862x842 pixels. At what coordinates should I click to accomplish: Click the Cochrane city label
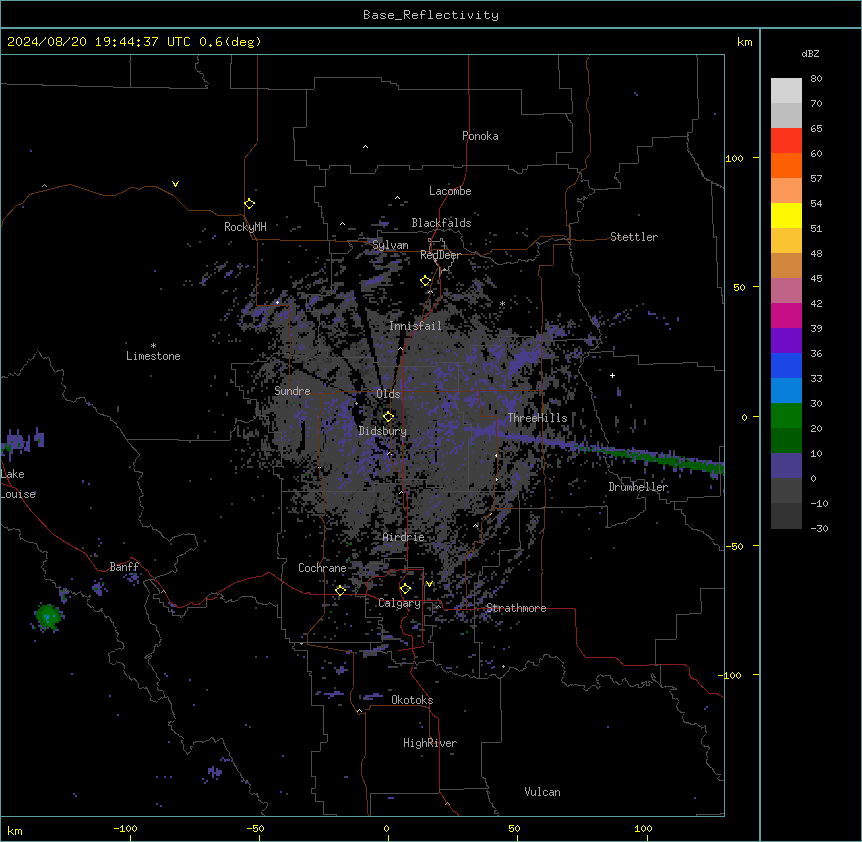click(322, 568)
